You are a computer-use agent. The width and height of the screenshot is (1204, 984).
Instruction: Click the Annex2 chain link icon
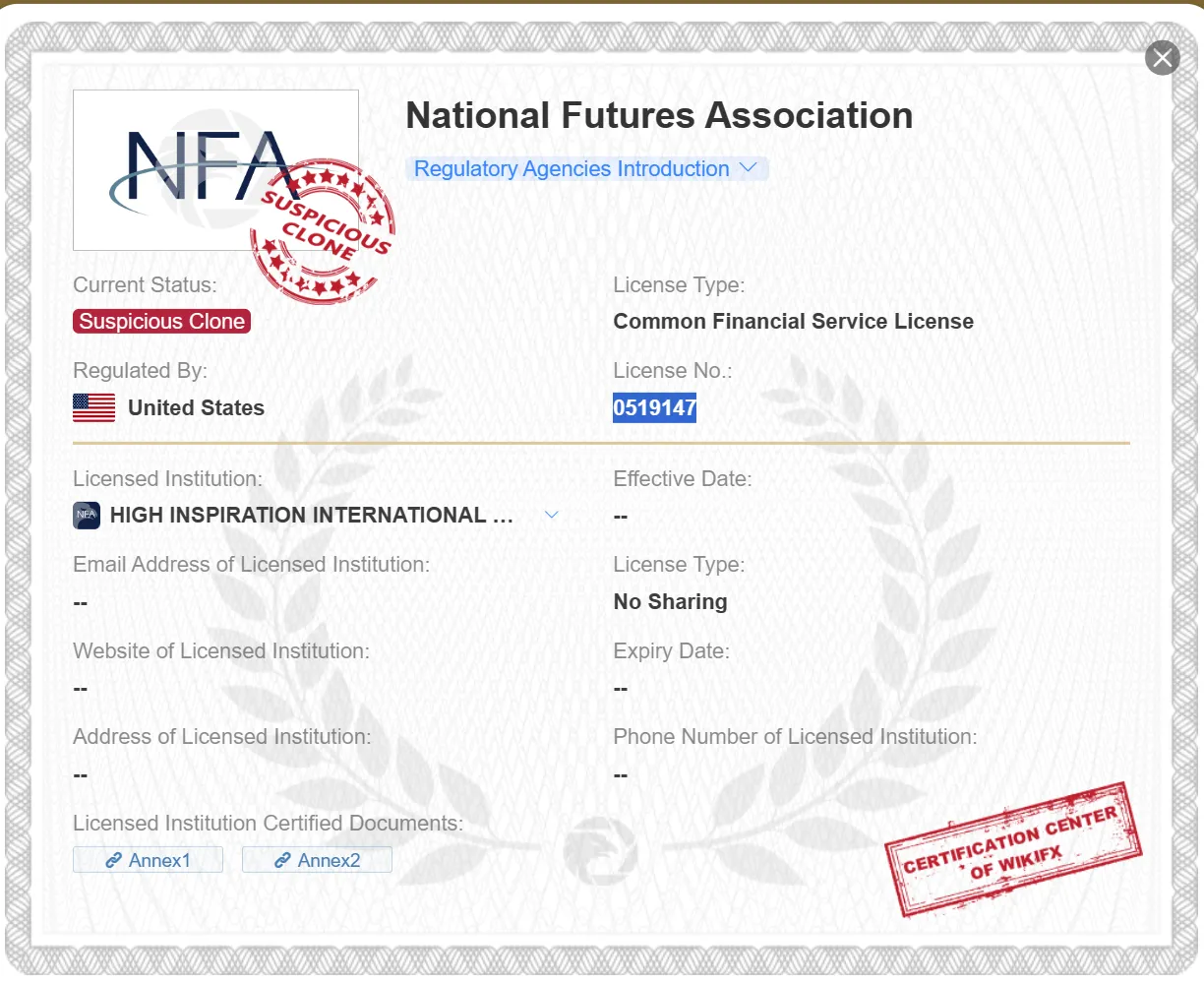coord(282,860)
